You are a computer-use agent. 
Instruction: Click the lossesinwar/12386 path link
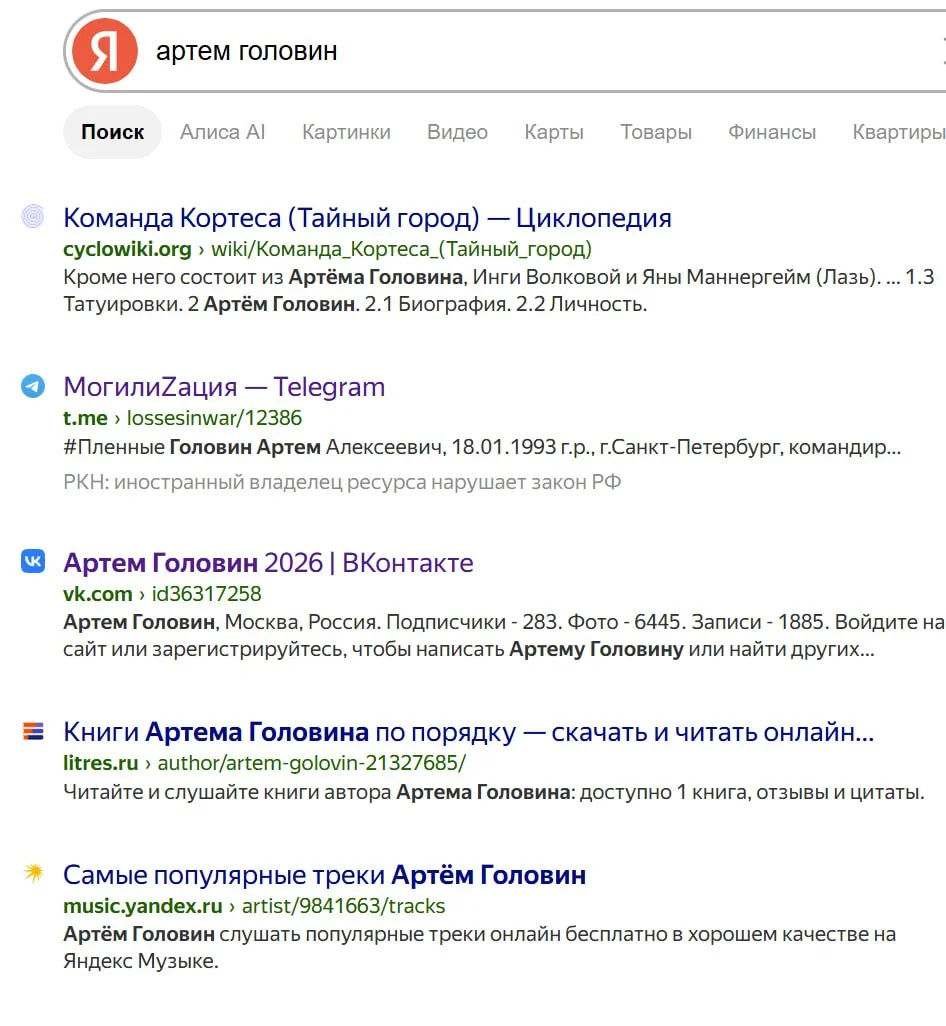pyautogui.click(x=215, y=418)
